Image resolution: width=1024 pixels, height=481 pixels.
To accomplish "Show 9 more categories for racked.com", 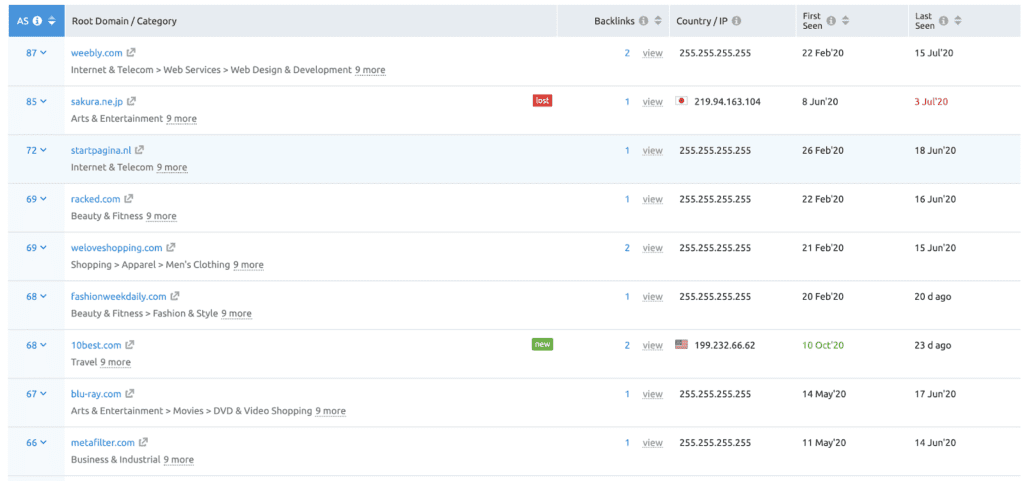I will [161, 216].
